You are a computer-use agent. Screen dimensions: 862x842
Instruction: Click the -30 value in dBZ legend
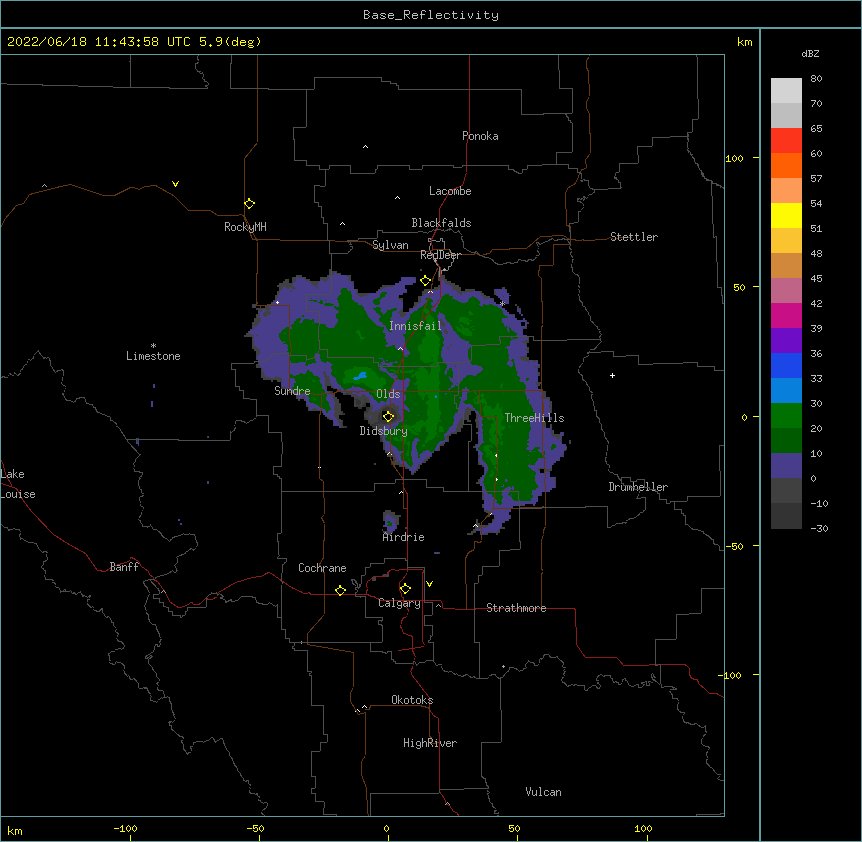click(819, 528)
